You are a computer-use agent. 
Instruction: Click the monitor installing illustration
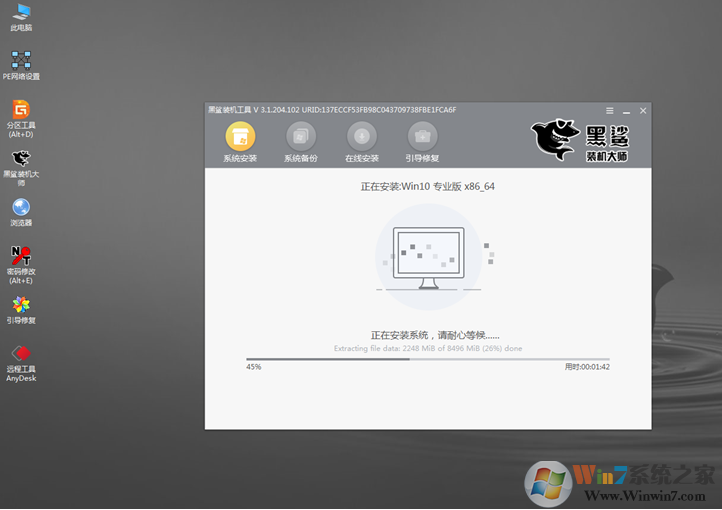[x=429, y=258]
